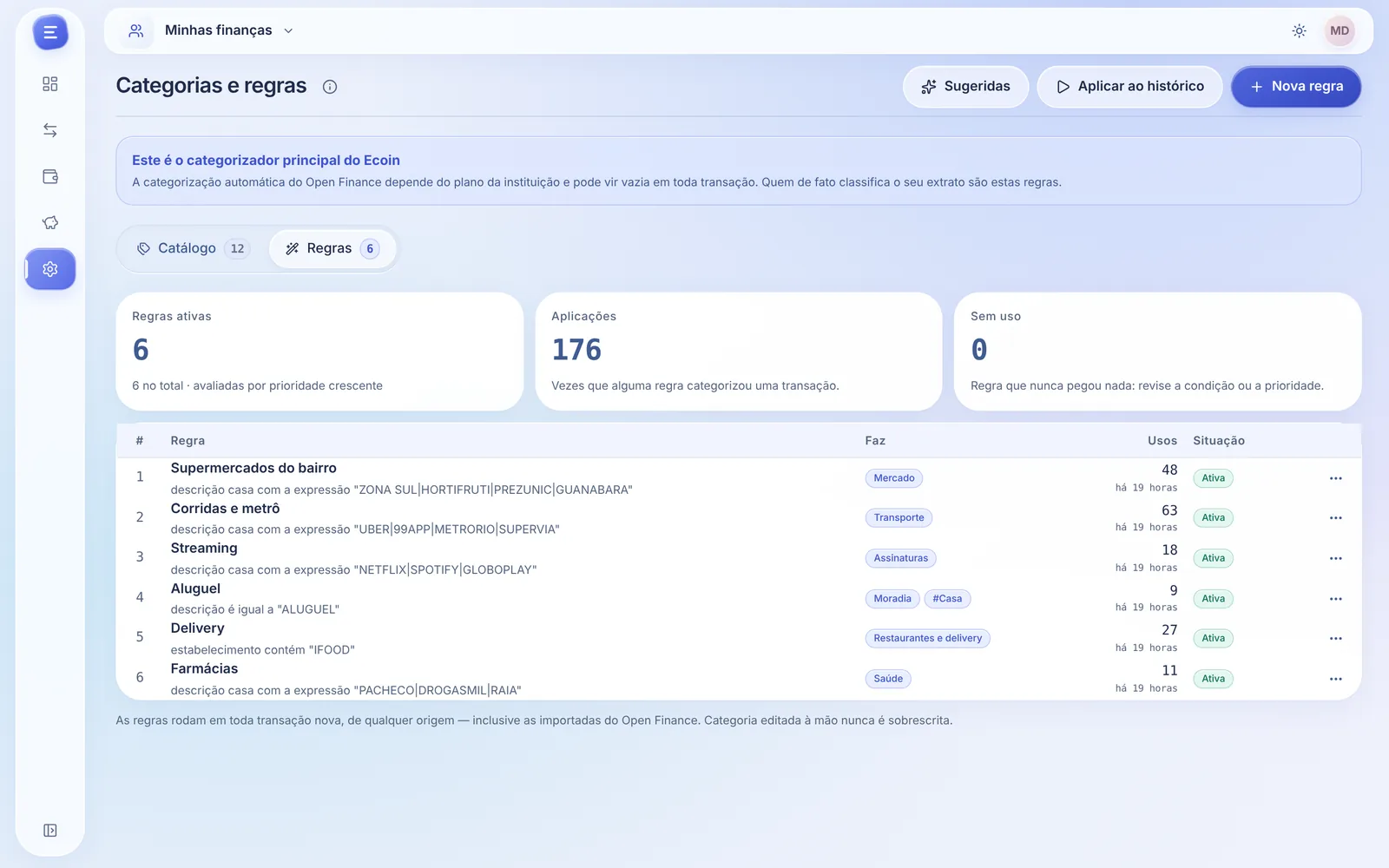
Task: Select the Streaming rule name
Action: [x=204, y=549]
